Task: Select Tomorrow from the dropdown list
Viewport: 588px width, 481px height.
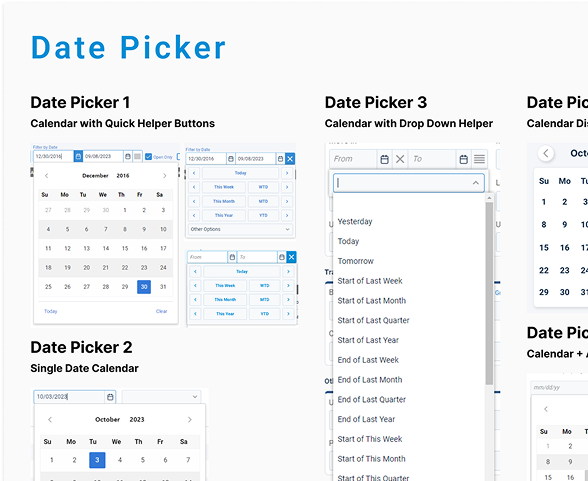Action: point(356,261)
